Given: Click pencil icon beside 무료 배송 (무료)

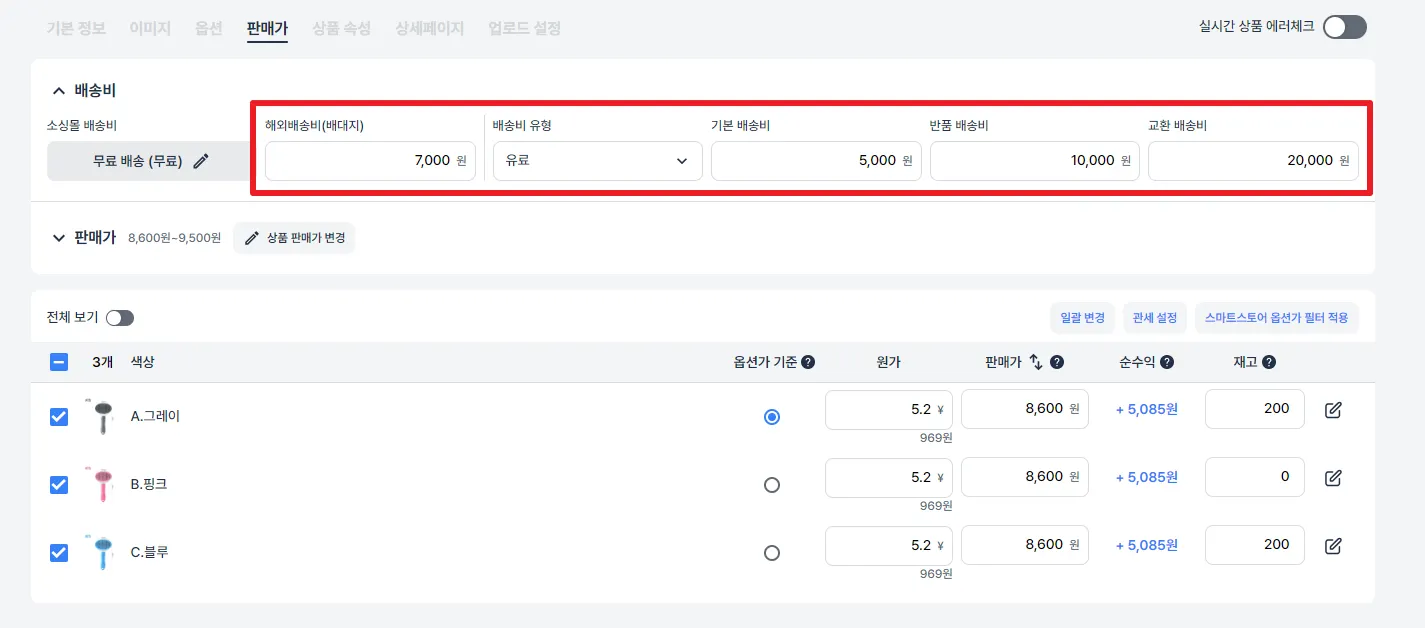Looking at the screenshot, I should 201,161.
